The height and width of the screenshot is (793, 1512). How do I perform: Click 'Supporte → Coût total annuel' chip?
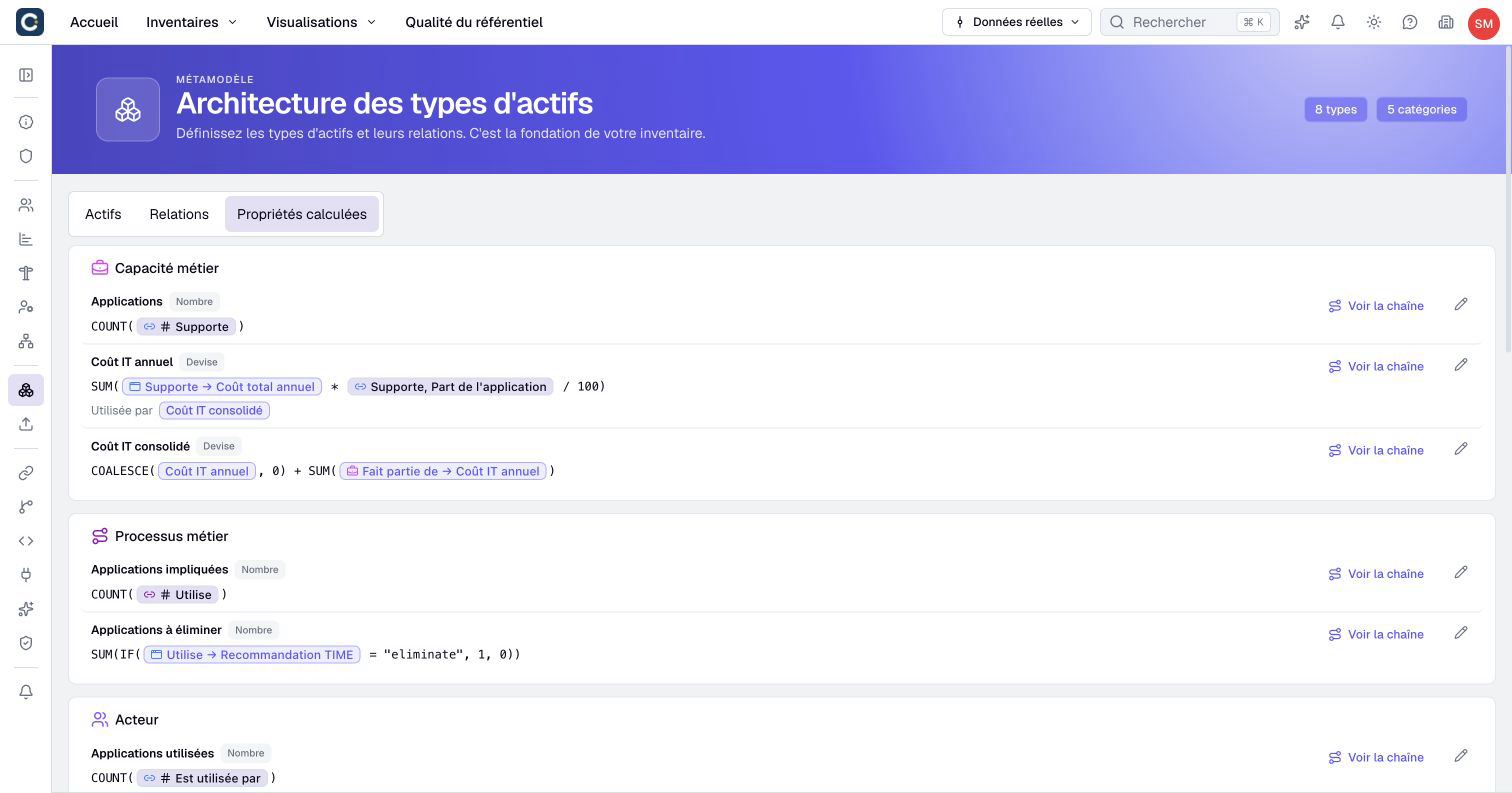click(222, 386)
